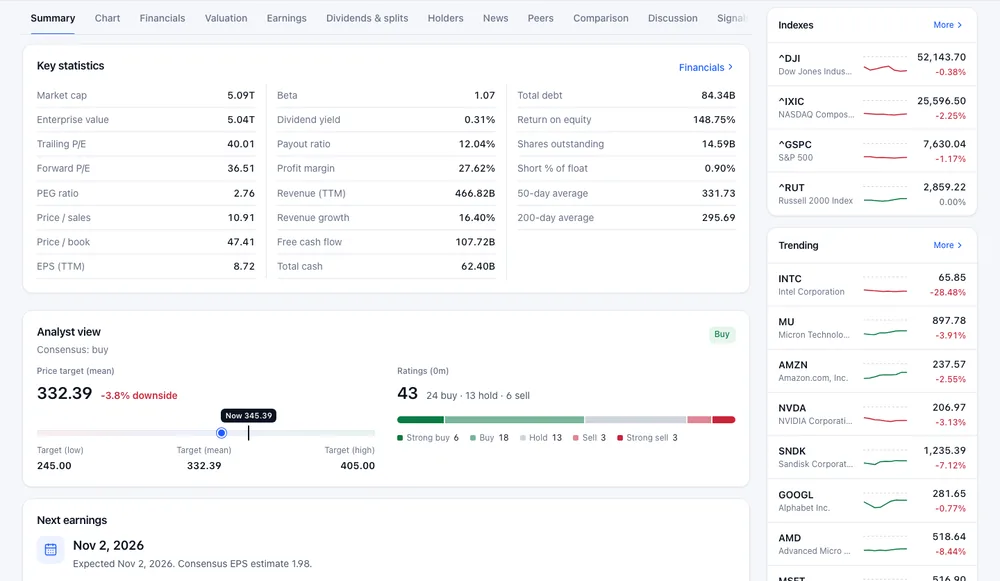The image size is (1000, 581).
Task: Open the Financials link in Key statistics
Action: (x=706, y=67)
